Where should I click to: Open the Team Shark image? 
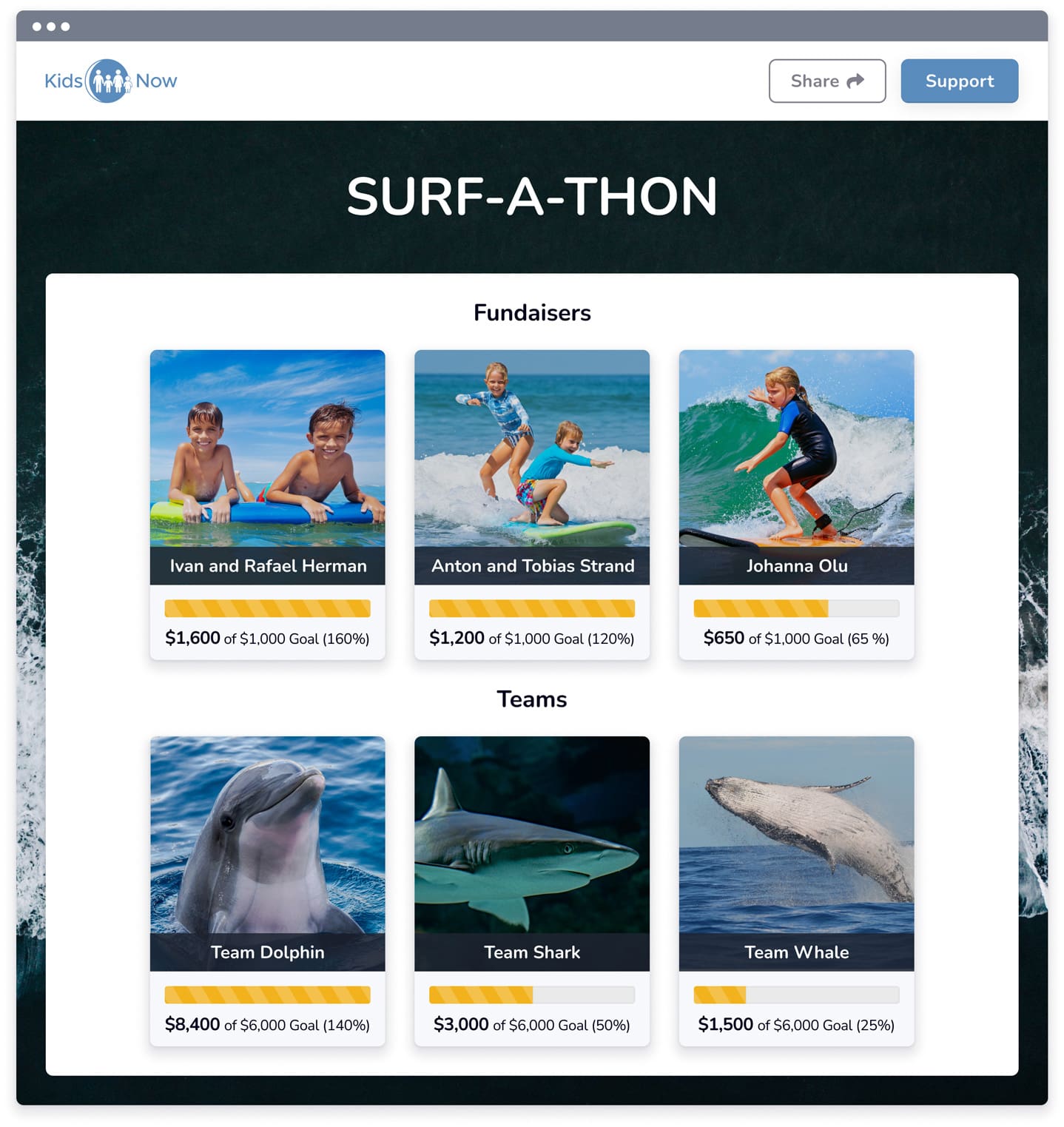(x=532, y=835)
